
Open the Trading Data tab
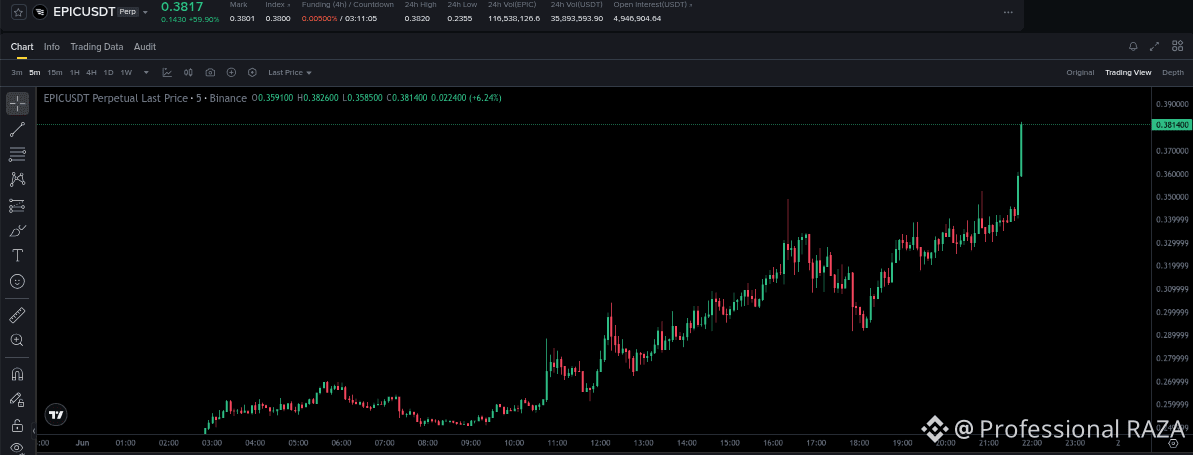click(97, 46)
